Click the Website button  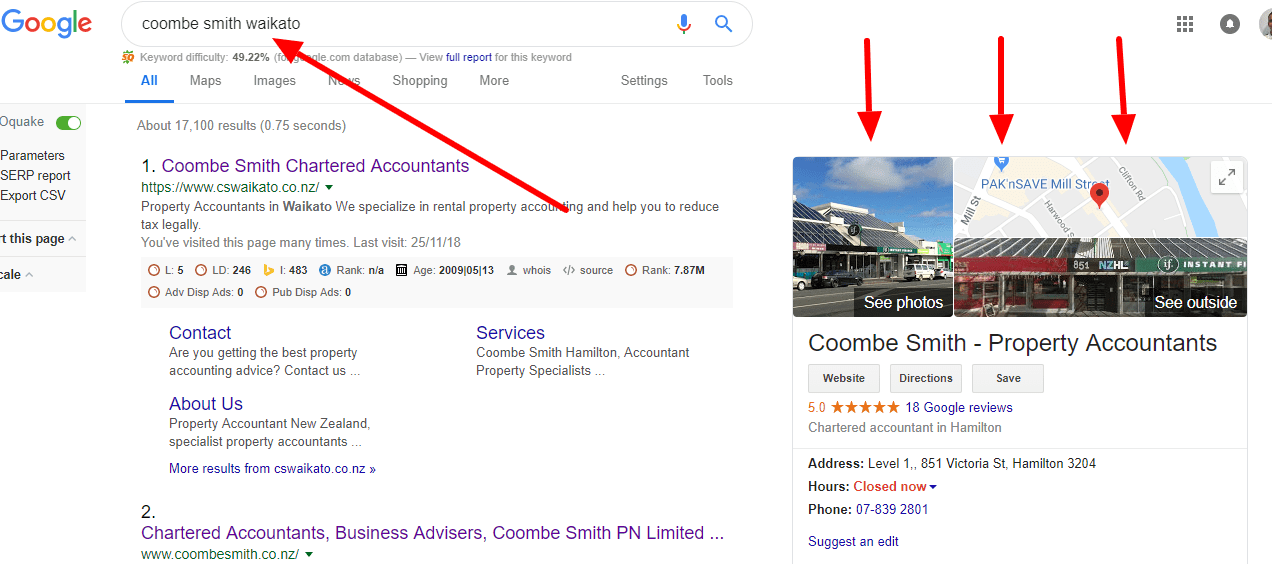point(844,378)
